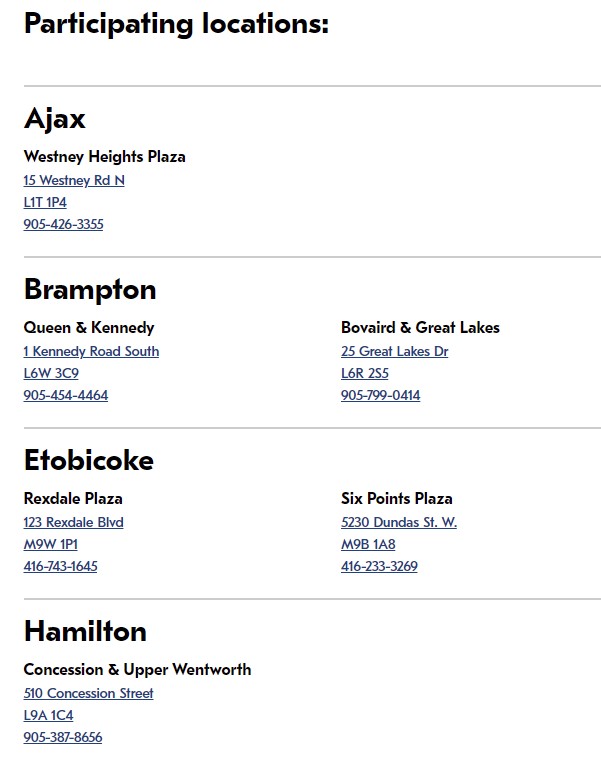Click the Brampton city heading

click(x=90, y=290)
